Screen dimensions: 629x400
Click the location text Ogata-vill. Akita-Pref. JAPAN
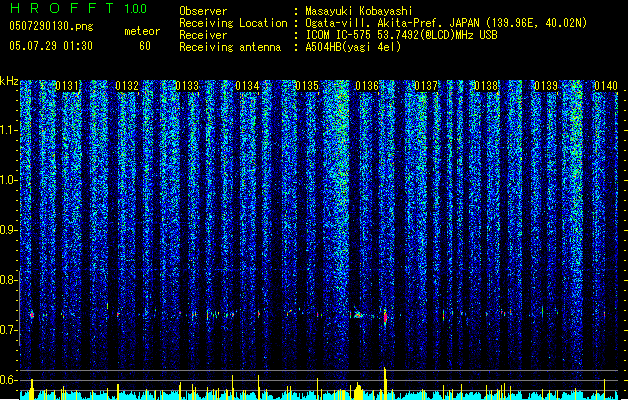pos(392,23)
